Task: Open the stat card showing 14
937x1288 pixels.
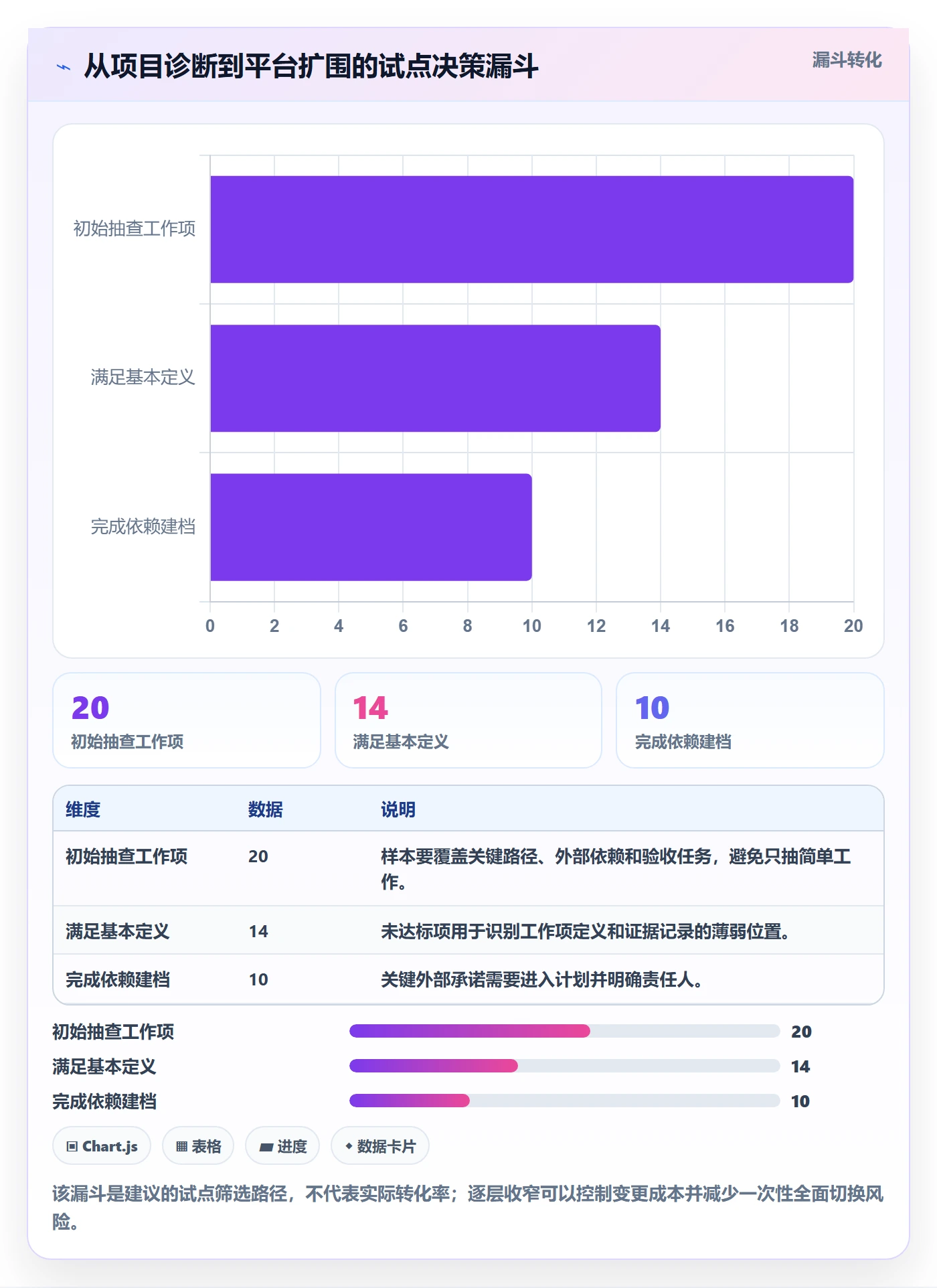Action: click(468, 720)
